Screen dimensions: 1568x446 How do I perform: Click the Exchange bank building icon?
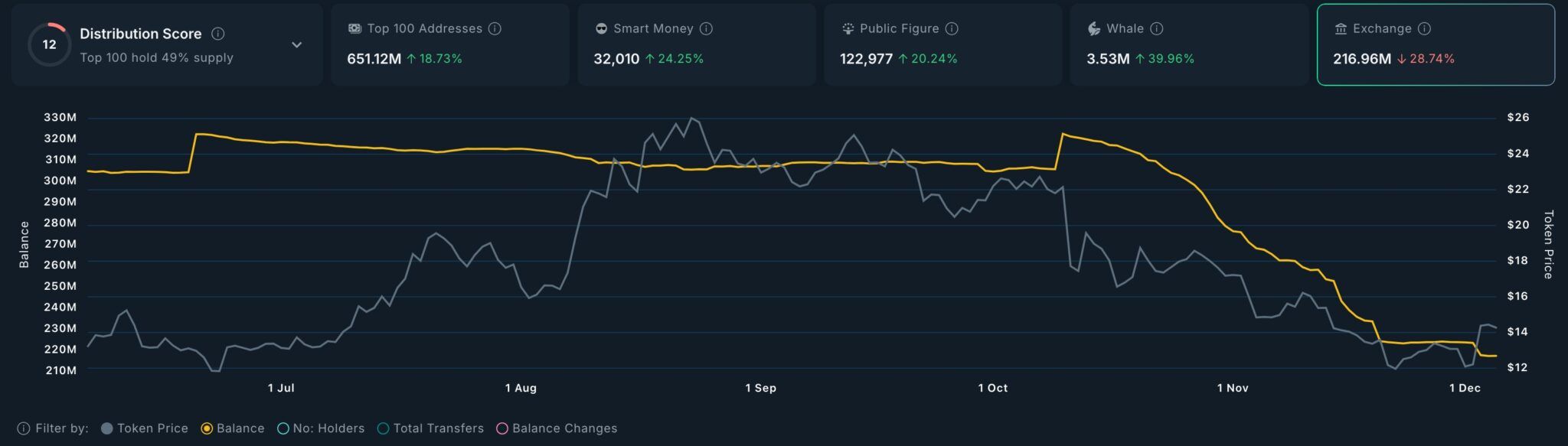point(1341,28)
